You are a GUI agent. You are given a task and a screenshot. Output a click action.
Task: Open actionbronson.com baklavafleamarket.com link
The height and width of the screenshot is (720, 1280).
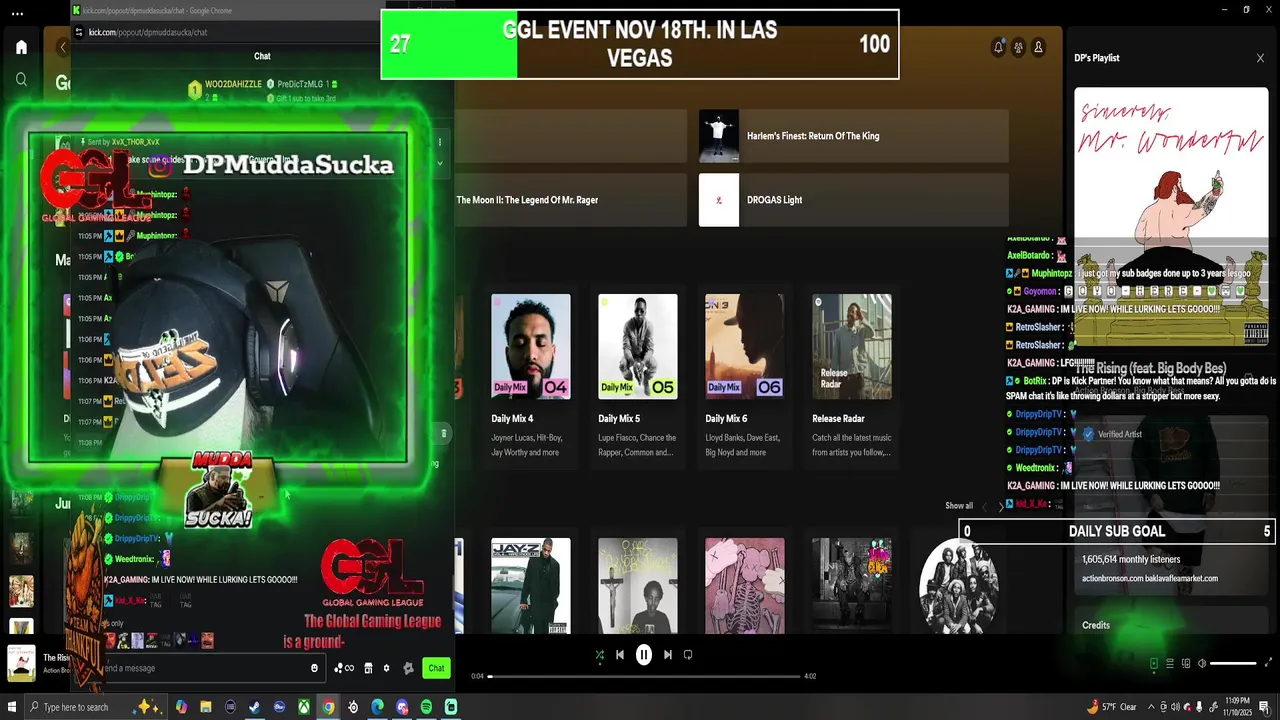pyautogui.click(x=1150, y=578)
